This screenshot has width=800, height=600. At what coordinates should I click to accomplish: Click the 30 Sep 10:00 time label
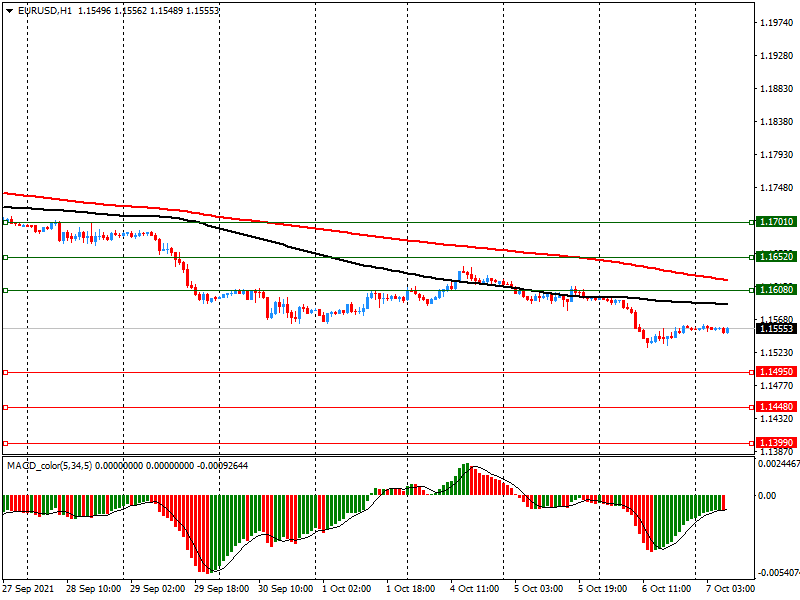(x=285, y=589)
